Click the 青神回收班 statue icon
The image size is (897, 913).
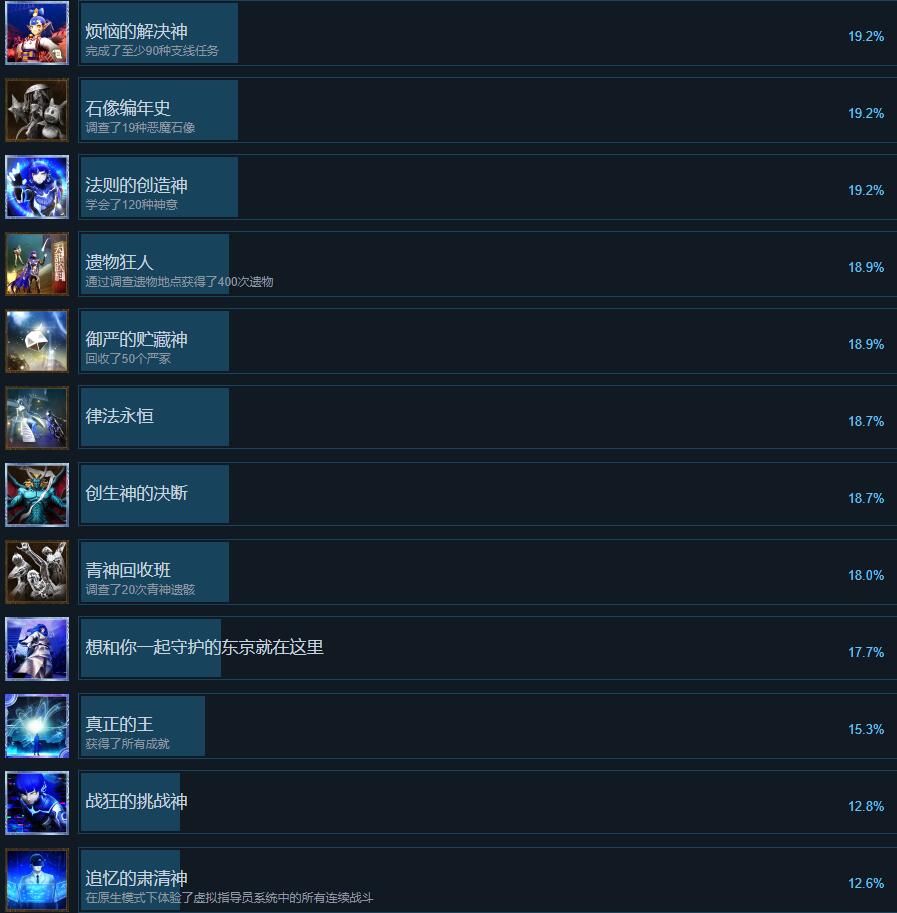pyautogui.click(x=37, y=572)
